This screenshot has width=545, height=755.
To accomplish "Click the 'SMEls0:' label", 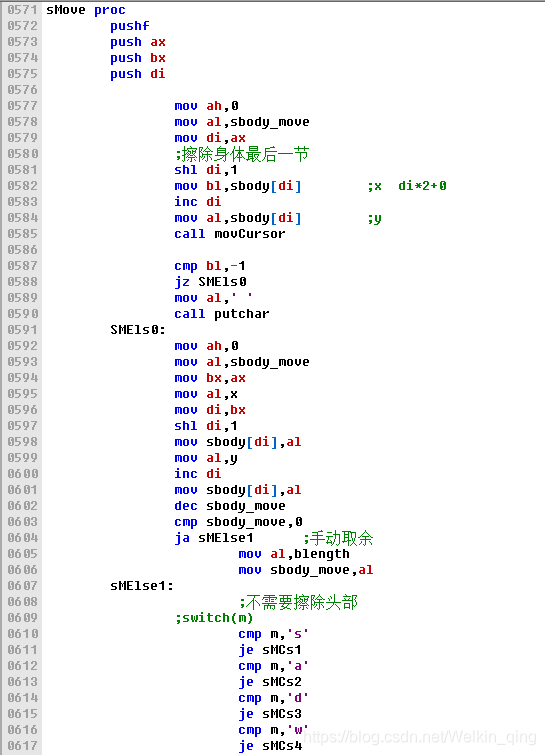I will click(138, 330).
